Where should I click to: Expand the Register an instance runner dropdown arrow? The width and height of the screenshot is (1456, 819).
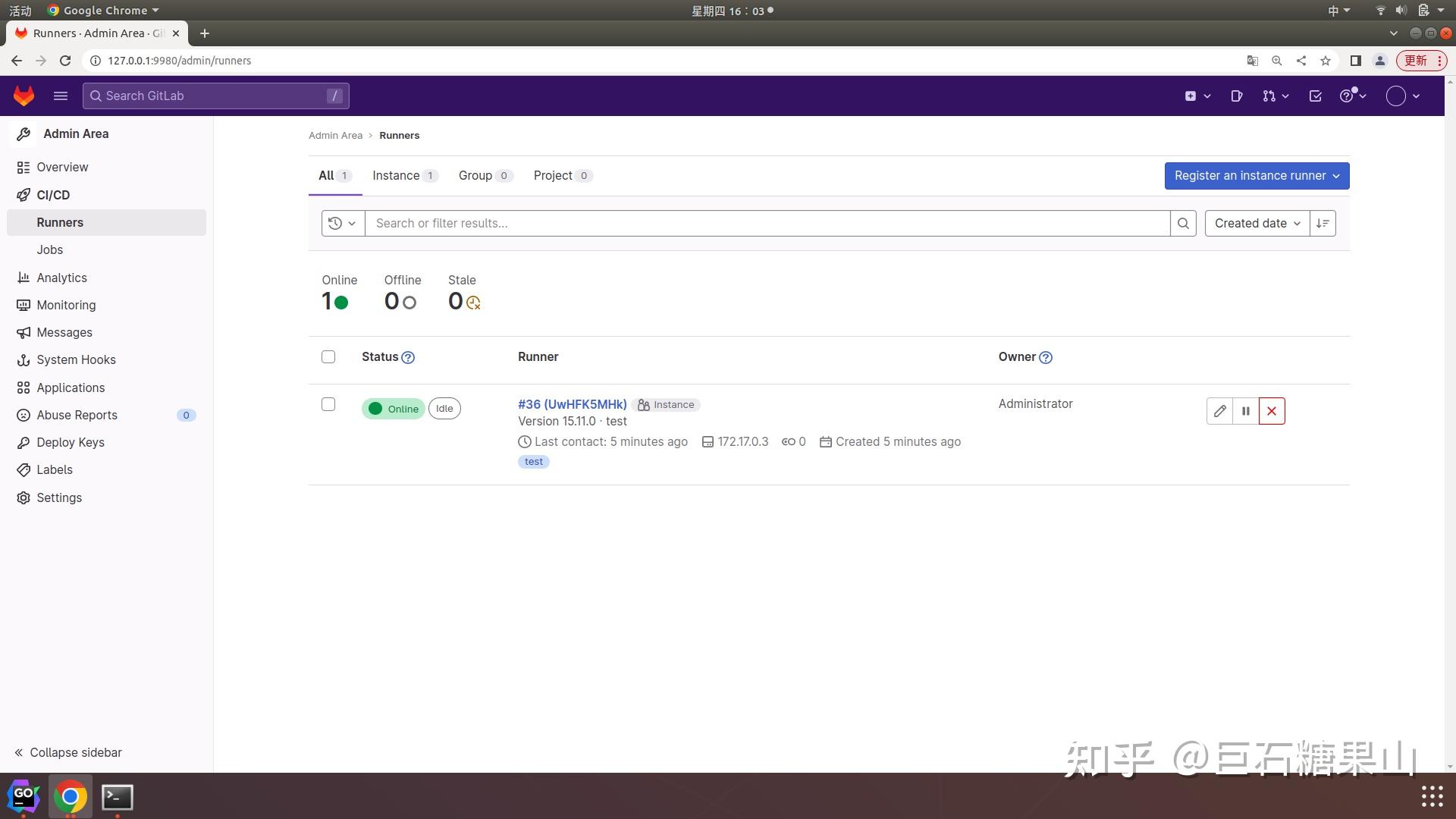tap(1336, 175)
